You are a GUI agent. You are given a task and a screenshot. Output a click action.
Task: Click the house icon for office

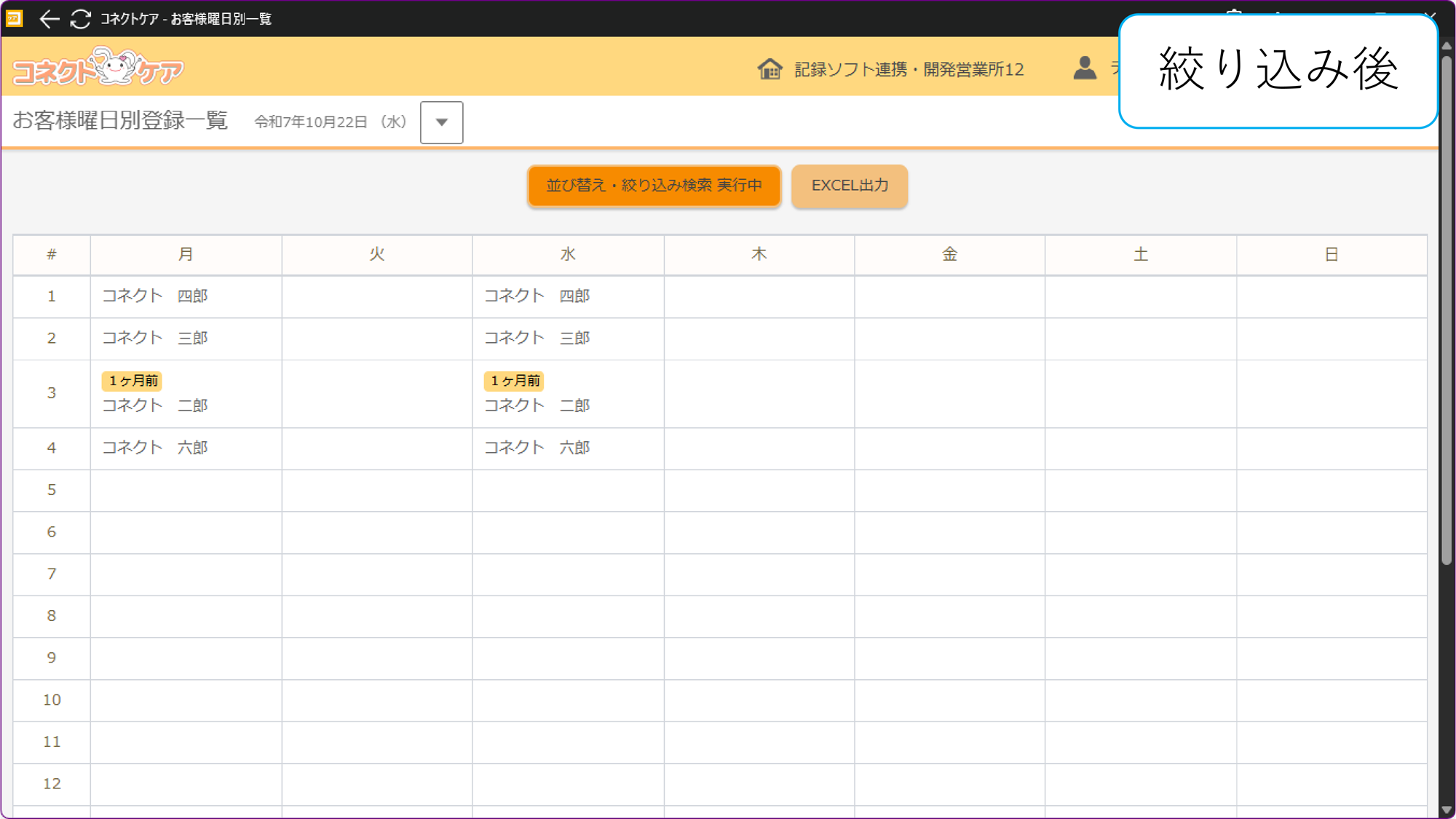(769, 69)
